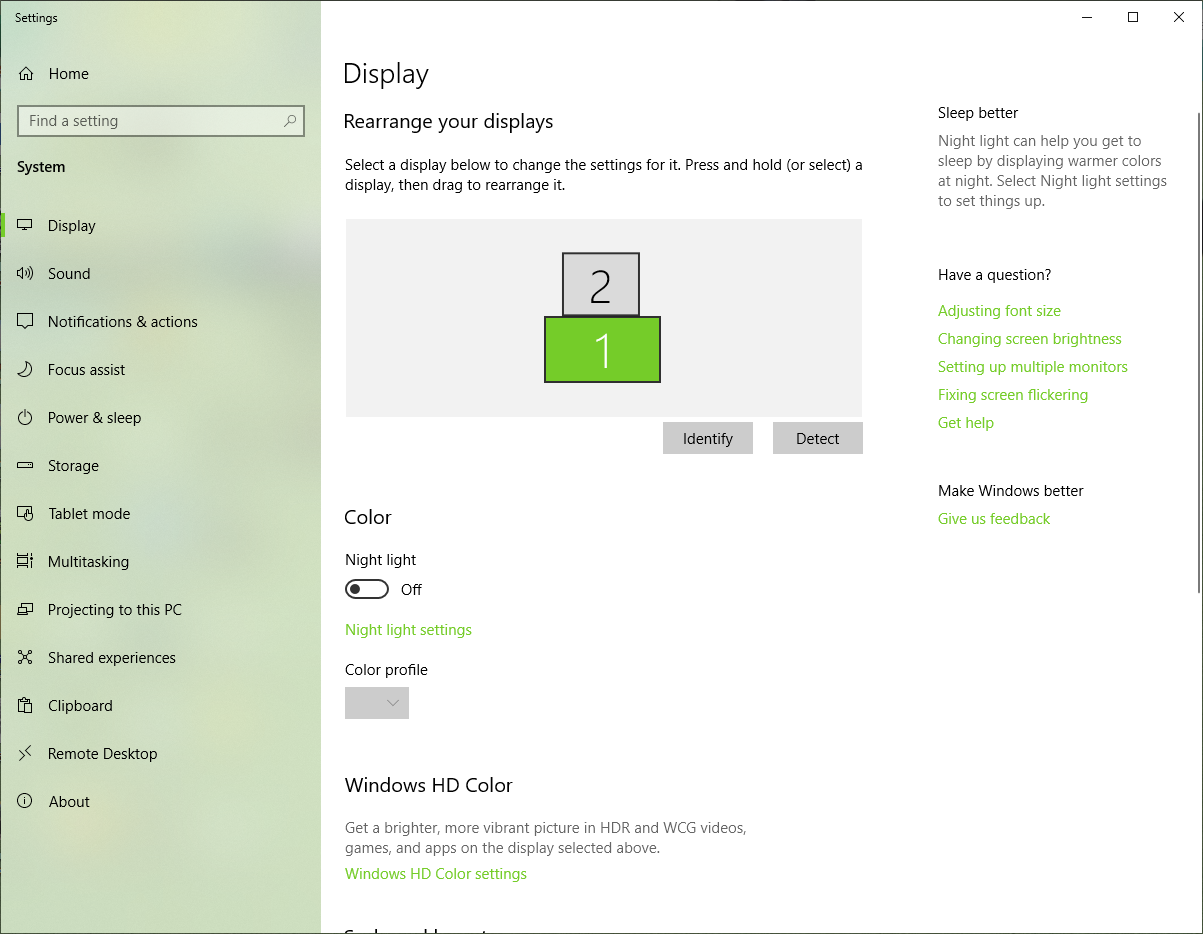Minimize the Settings window
This screenshot has height=934, width=1203.
click(1087, 17)
